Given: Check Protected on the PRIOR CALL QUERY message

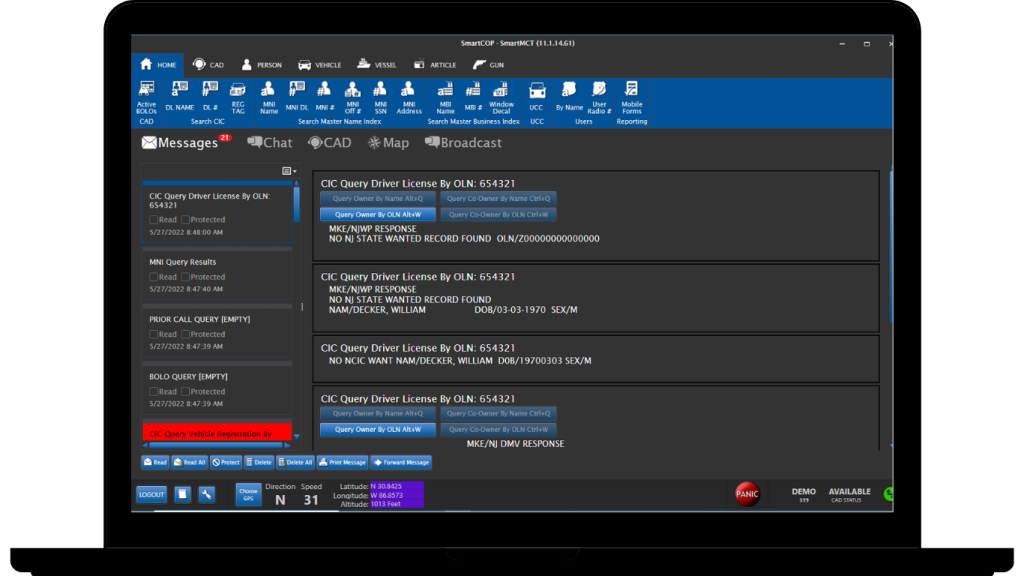Looking at the screenshot, I should click(x=186, y=334).
